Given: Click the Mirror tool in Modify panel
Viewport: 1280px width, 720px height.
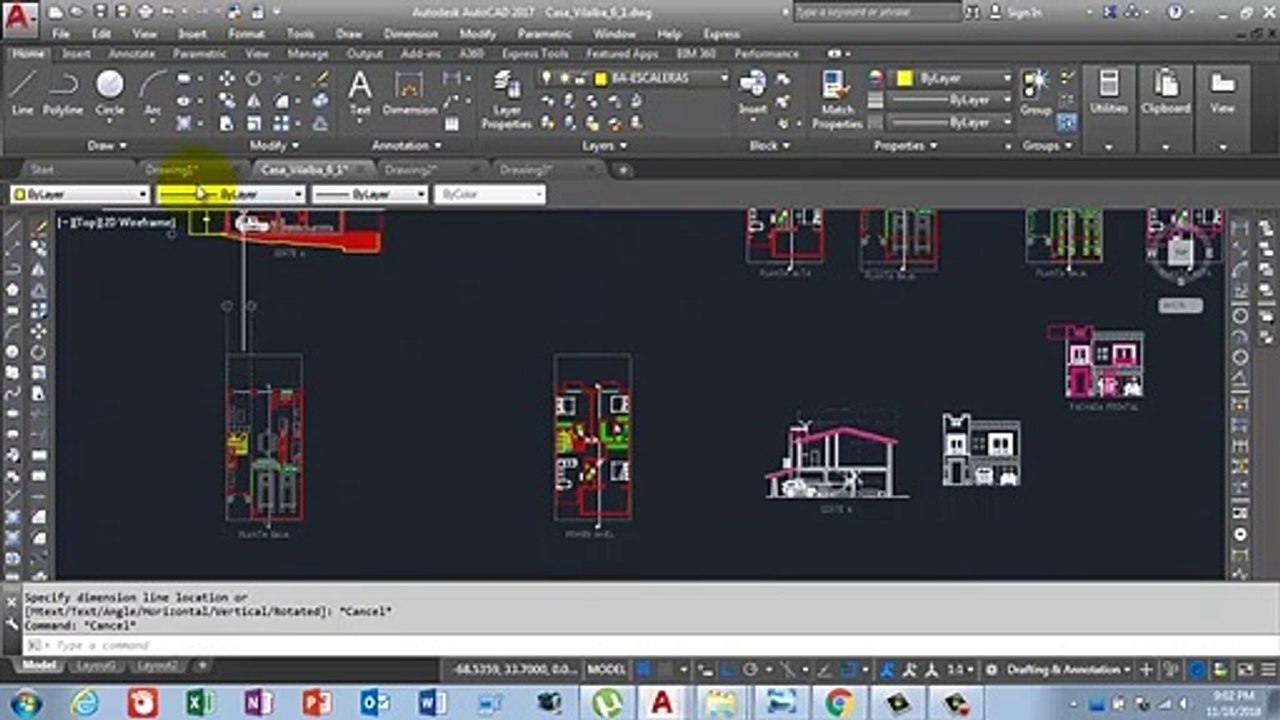Looking at the screenshot, I should [253, 101].
